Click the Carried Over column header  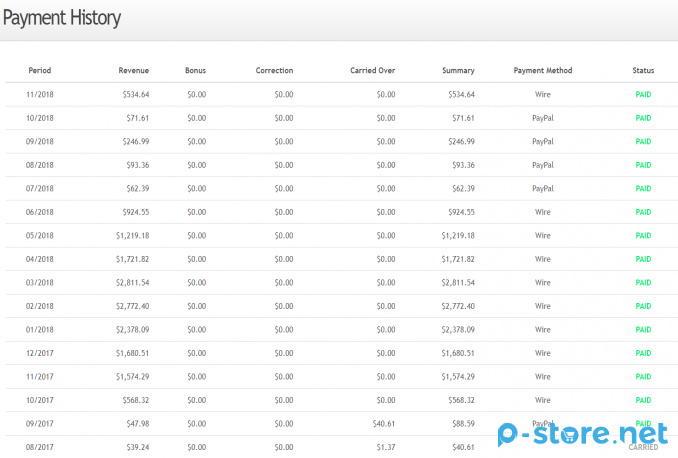[372, 71]
